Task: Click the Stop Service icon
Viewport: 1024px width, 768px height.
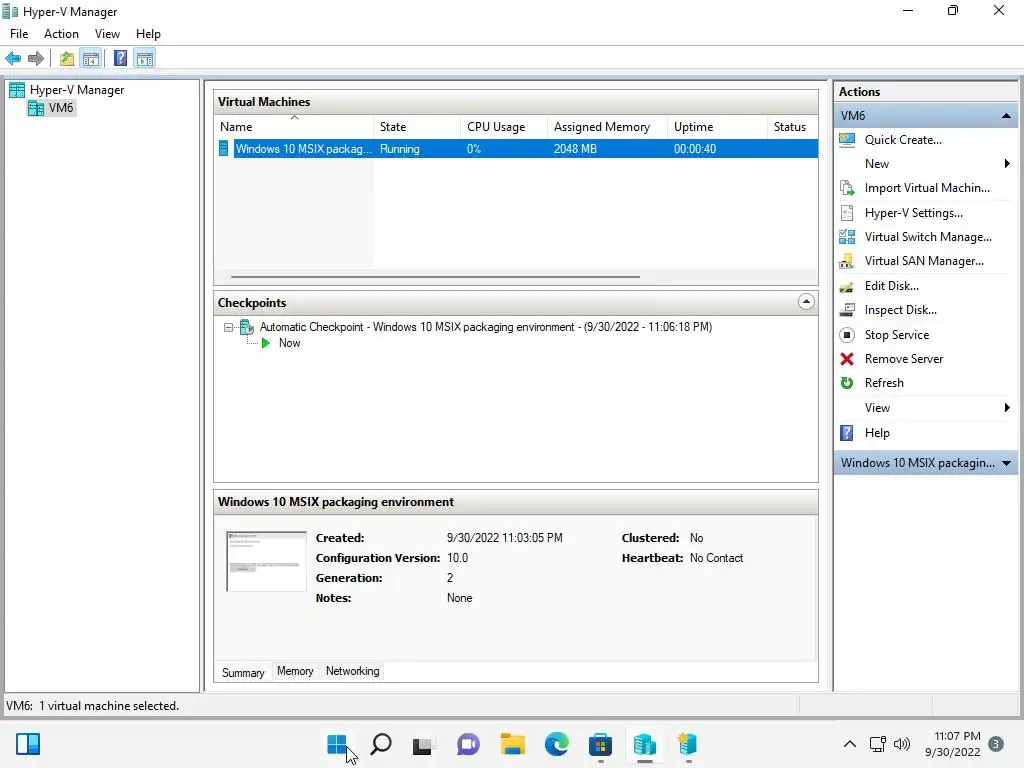Action: (x=847, y=335)
